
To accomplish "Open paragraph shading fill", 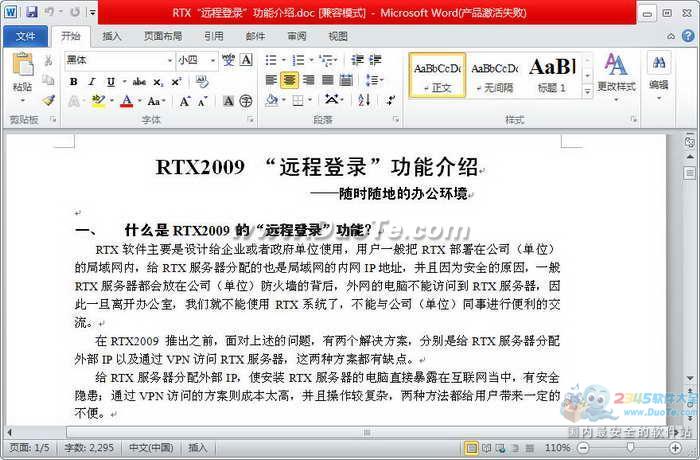I will [x=271, y=100].
